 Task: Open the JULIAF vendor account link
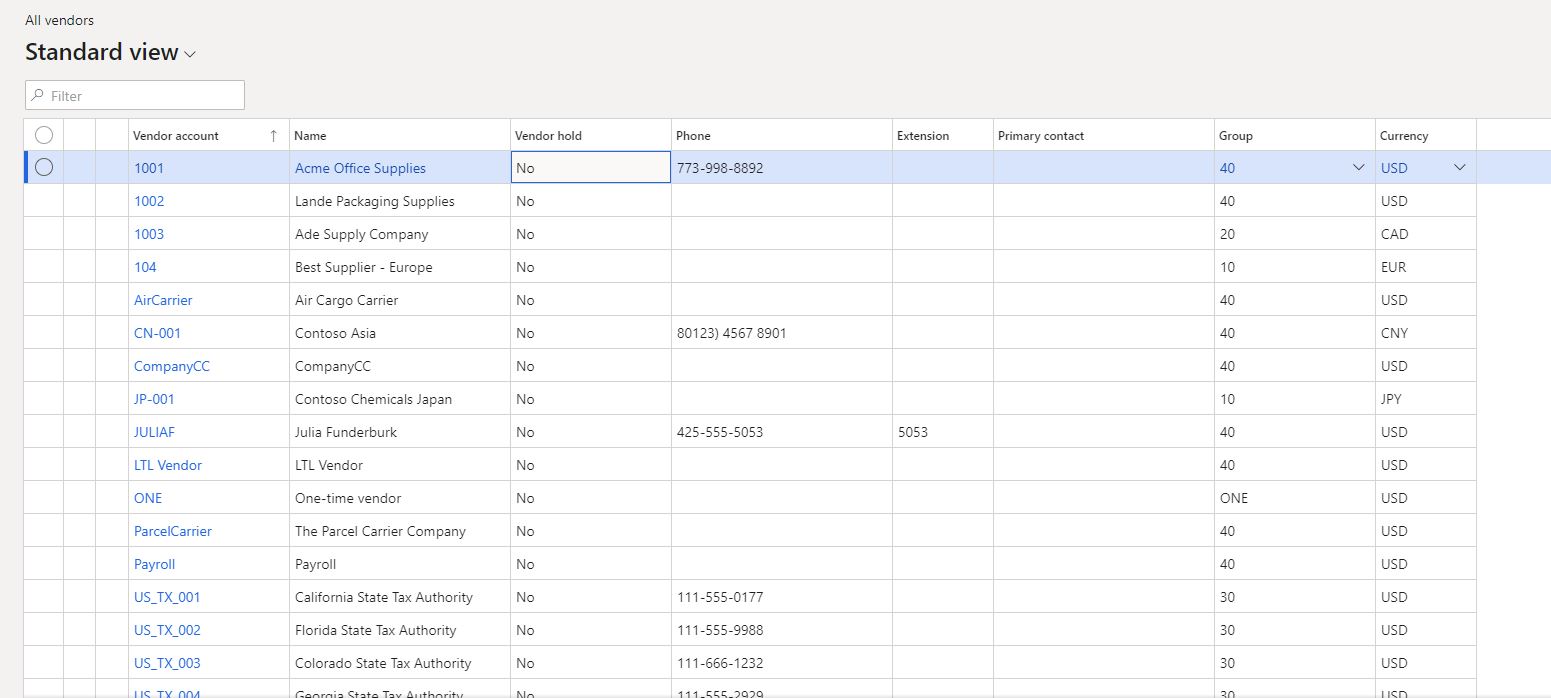155,432
